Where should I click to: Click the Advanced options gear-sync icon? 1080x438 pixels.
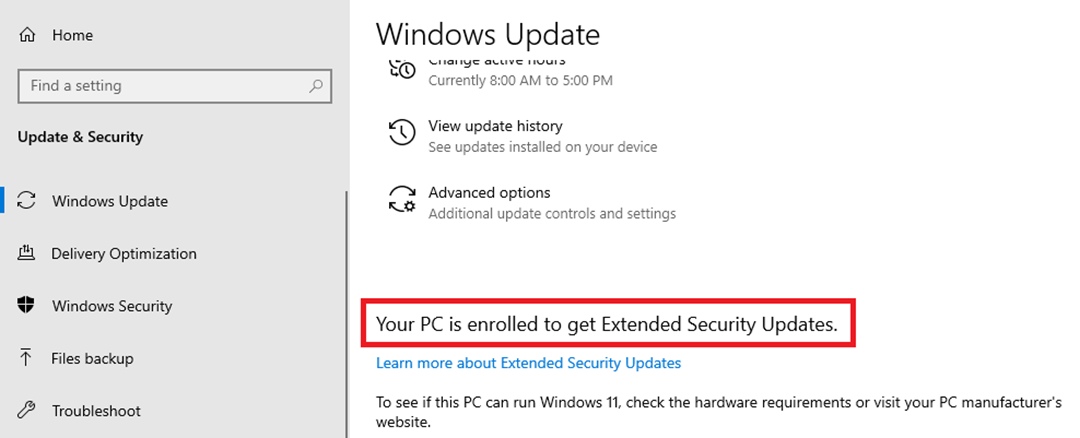[402, 200]
